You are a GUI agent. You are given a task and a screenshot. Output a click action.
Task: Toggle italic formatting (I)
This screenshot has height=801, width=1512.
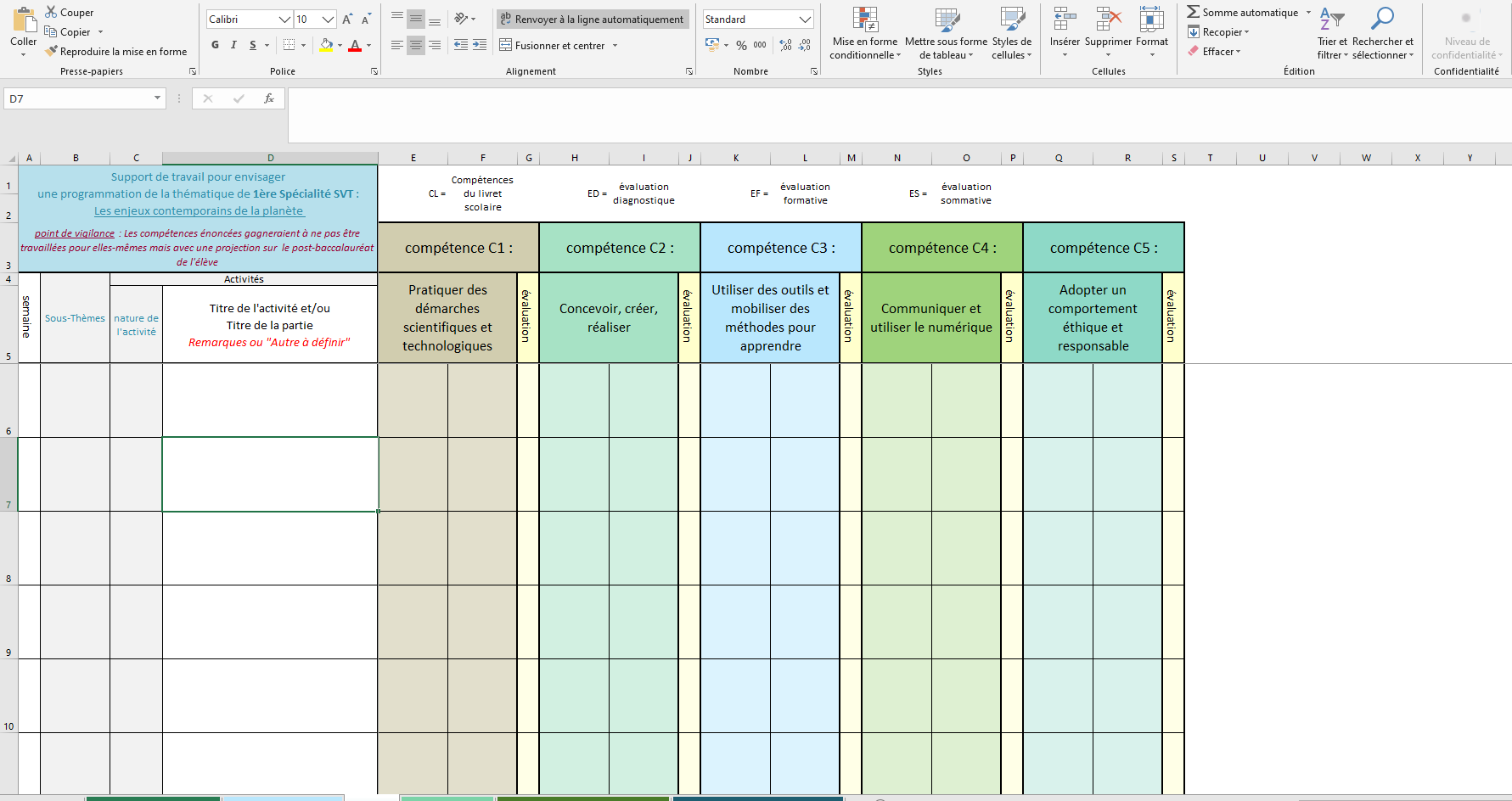click(x=233, y=45)
